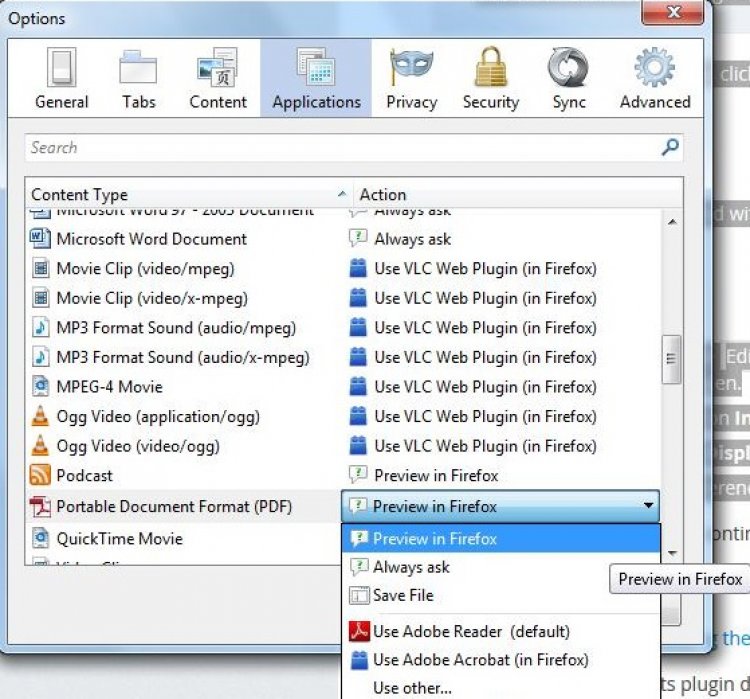Image resolution: width=750 pixels, height=699 pixels.
Task: Click the list's vertical scrollbar thumb
Action: [672, 358]
